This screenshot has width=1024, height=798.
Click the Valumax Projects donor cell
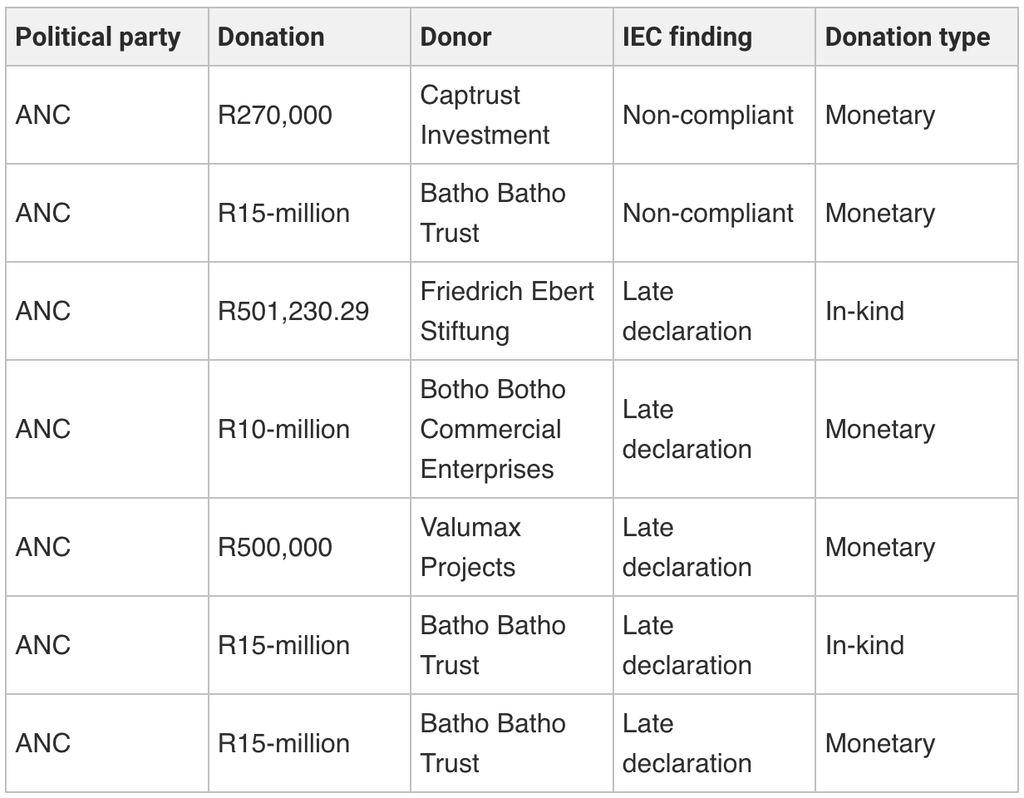click(512, 547)
